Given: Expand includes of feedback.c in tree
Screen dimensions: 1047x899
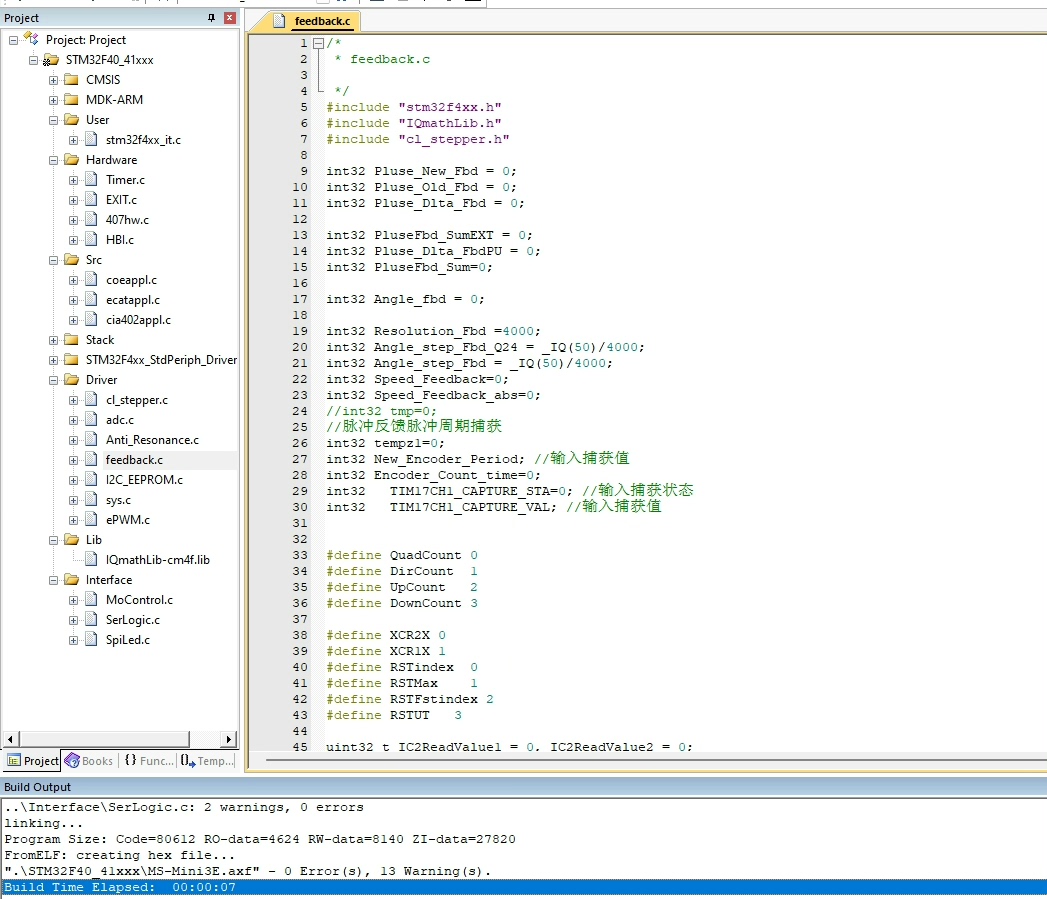Looking at the screenshot, I should [73, 460].
